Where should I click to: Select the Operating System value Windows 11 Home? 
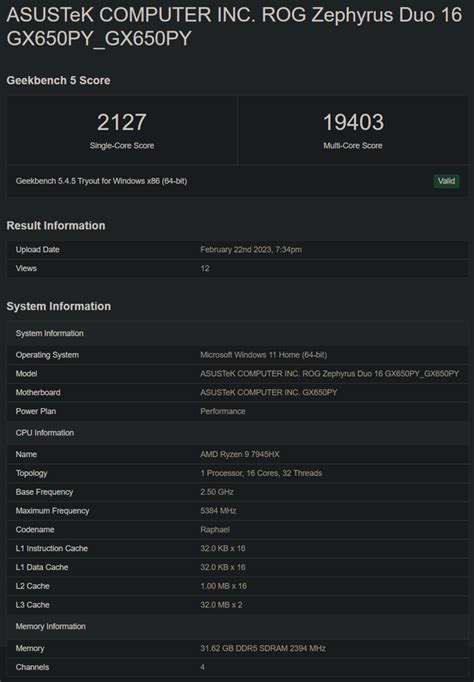coord(264,355)
